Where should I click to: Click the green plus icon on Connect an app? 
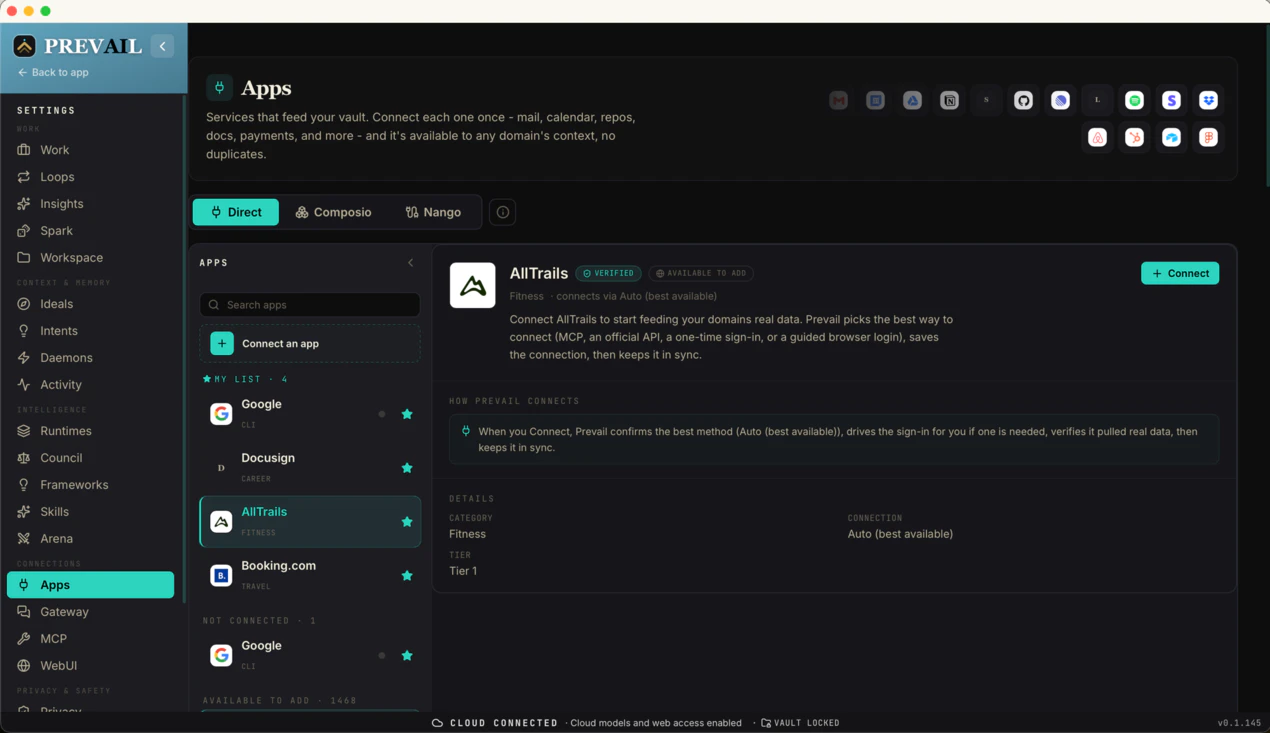point(222,343)
